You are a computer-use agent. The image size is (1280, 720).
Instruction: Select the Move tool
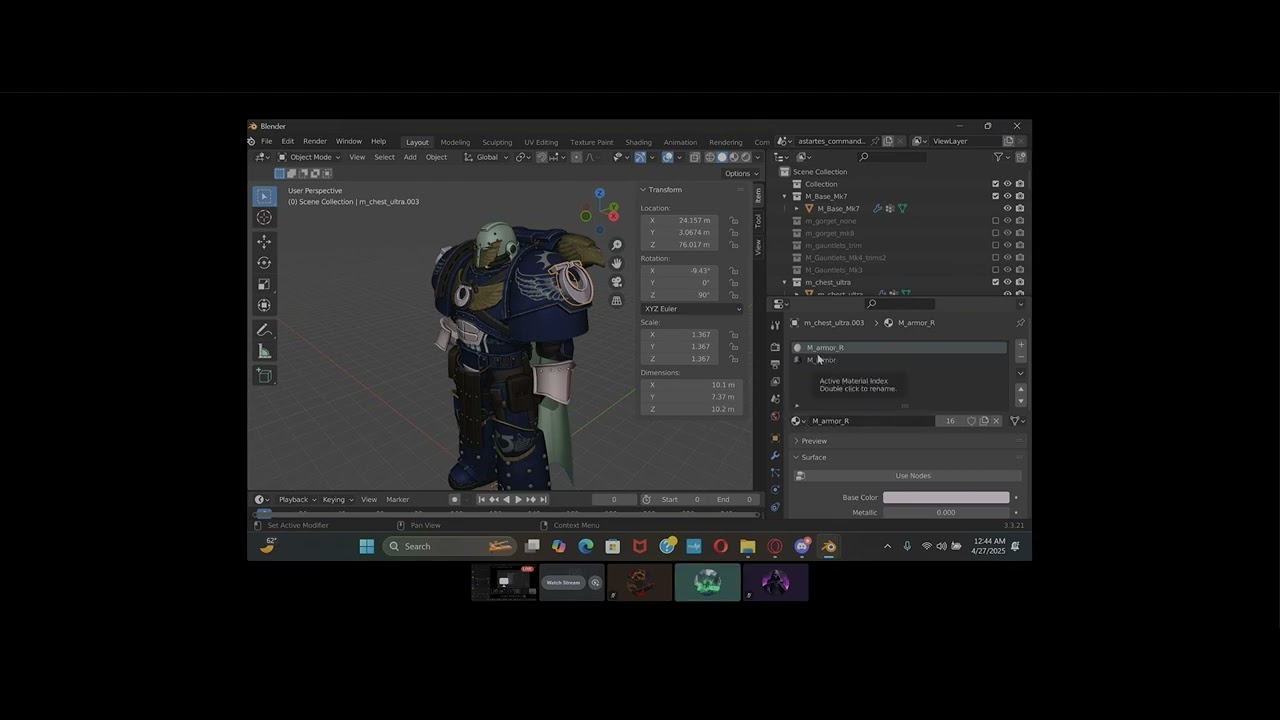[x=264, y=242]
